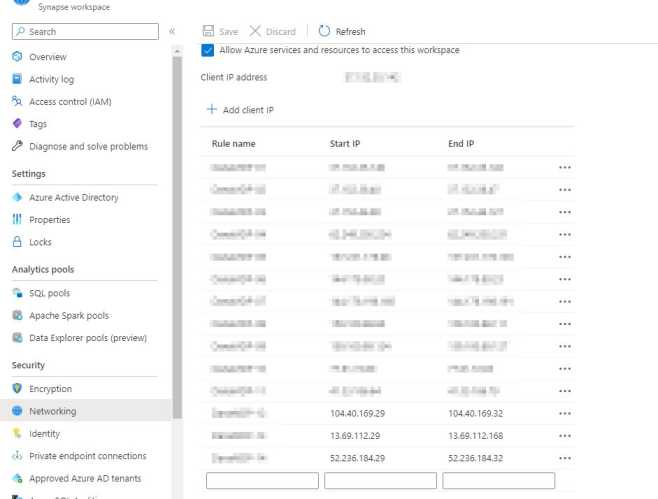Uncheck Allow Azure services access checkbox
Image resolution: width=658 pixels, height=499 pixels.
[x=207, y=50]
